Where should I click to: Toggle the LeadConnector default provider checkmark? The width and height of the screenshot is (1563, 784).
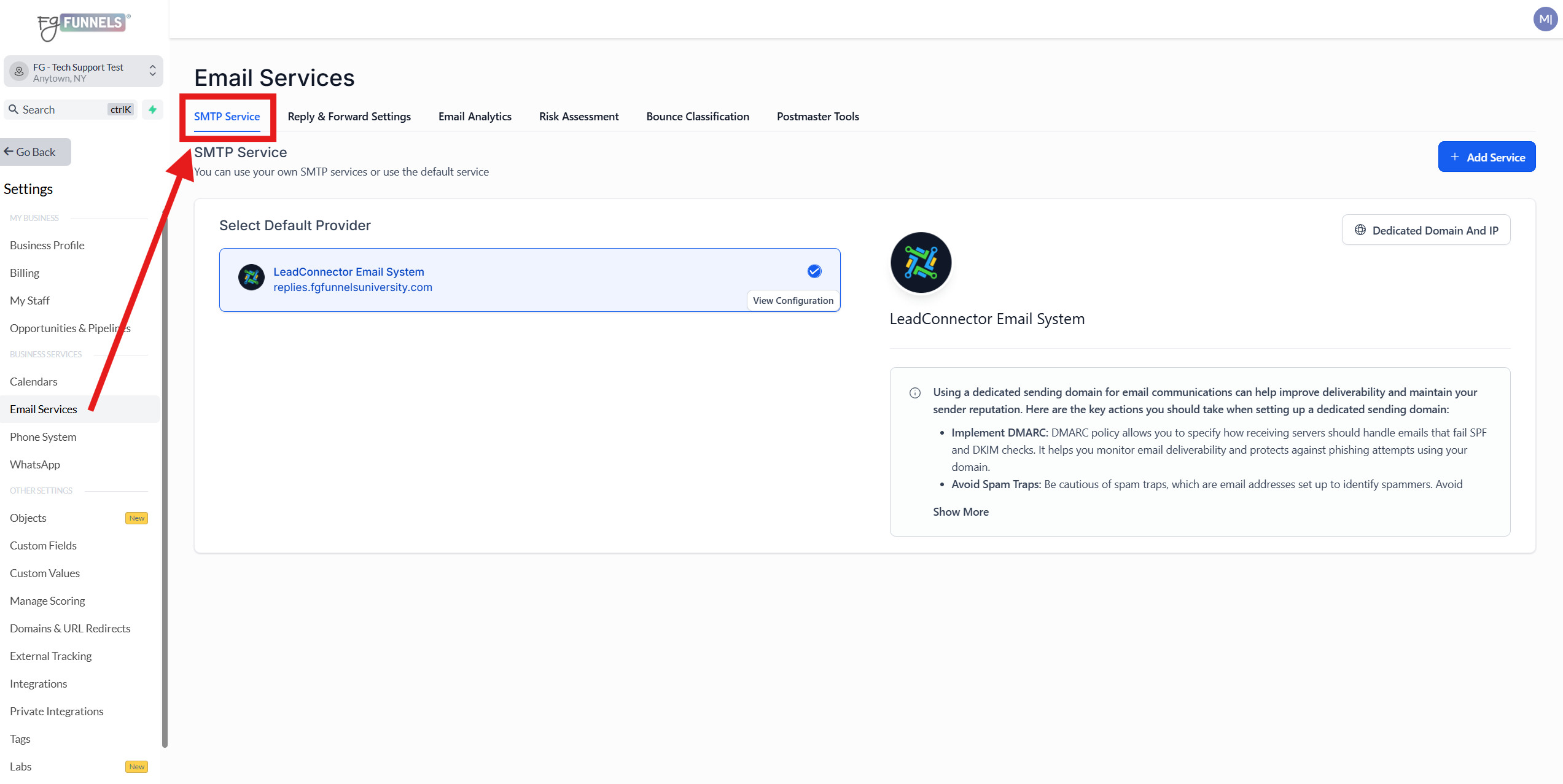point(814,271)
